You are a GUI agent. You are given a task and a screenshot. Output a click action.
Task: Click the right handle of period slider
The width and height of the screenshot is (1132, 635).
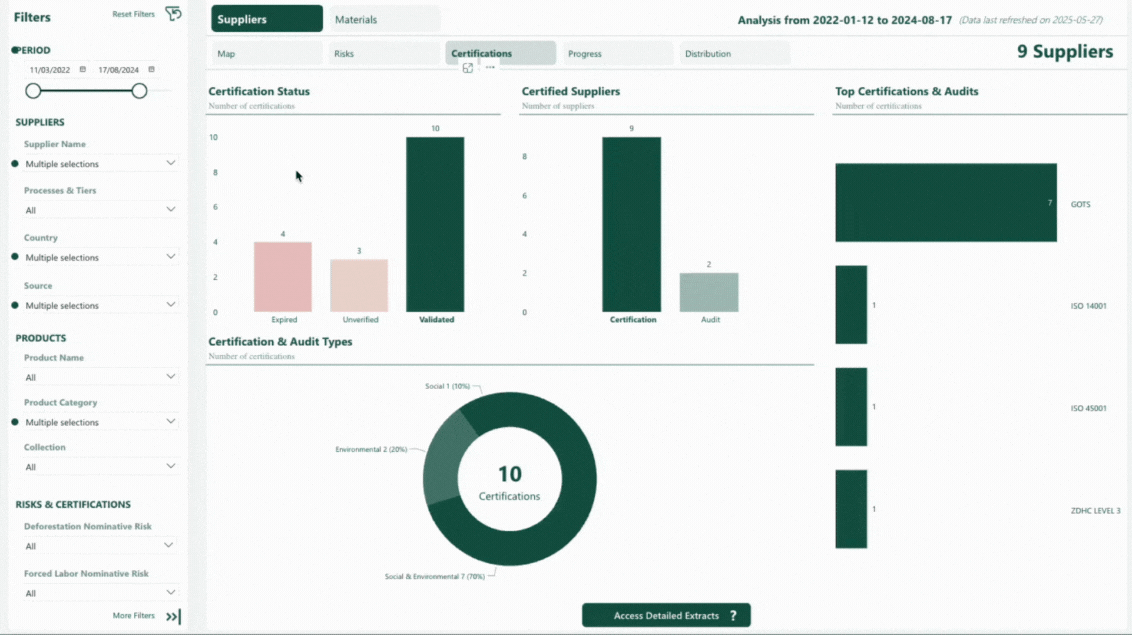pos(139,91)
